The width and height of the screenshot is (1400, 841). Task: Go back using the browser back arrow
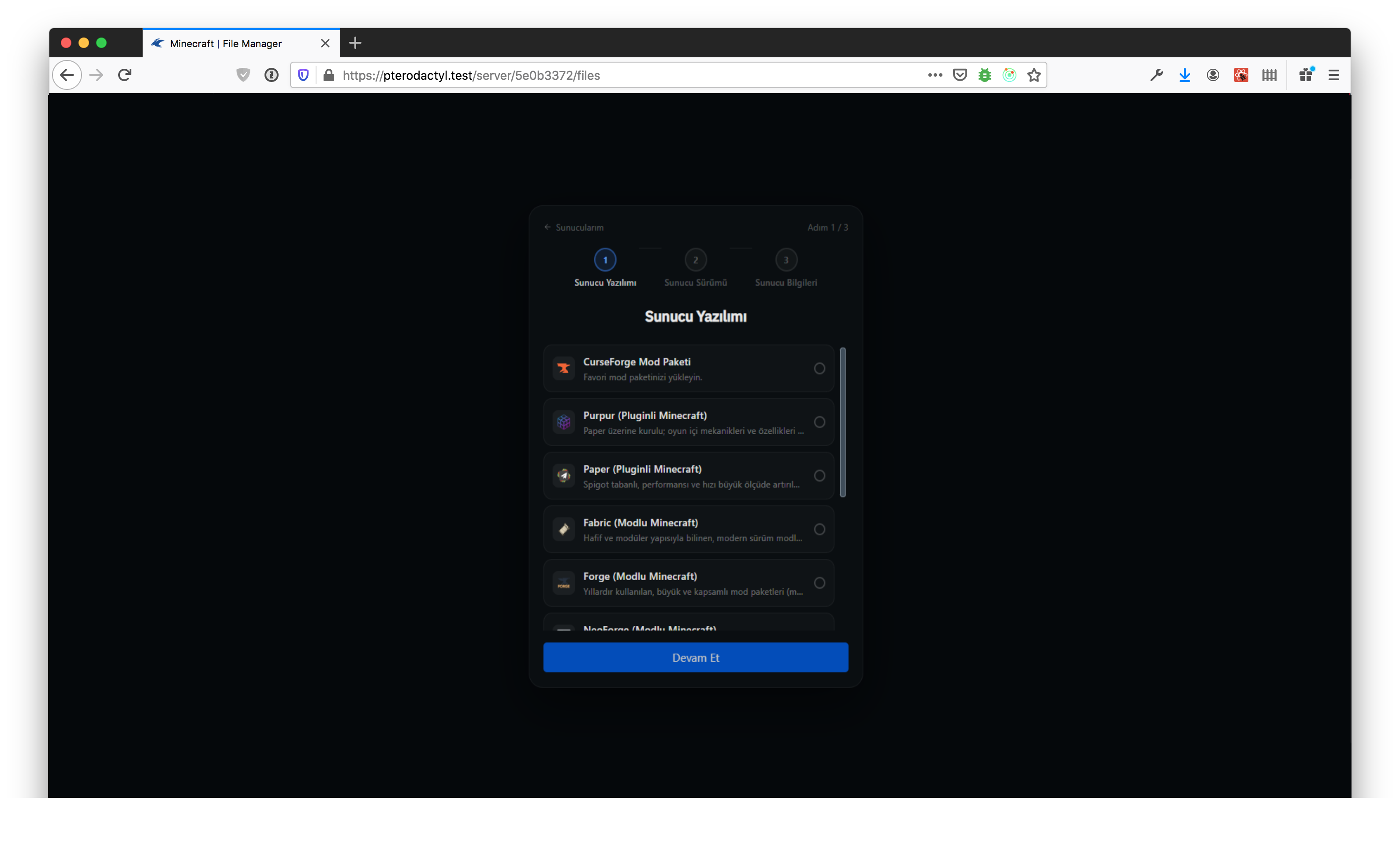(67, 75)
